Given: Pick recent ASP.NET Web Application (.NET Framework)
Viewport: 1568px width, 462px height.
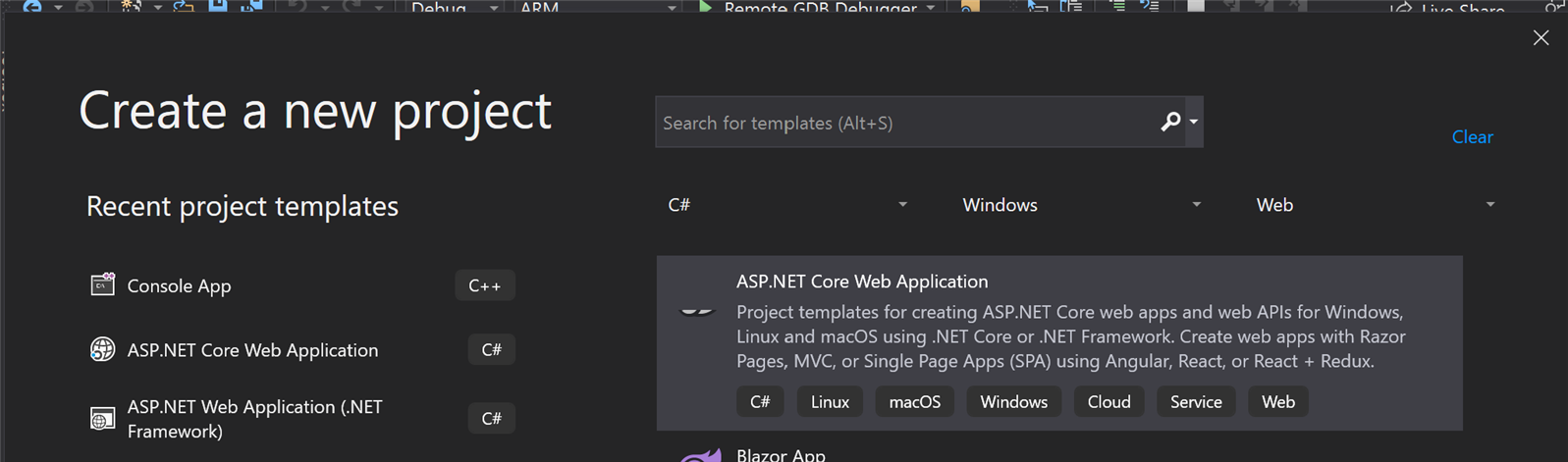Looking at the screenshot, I should click(x=255, y=419).
